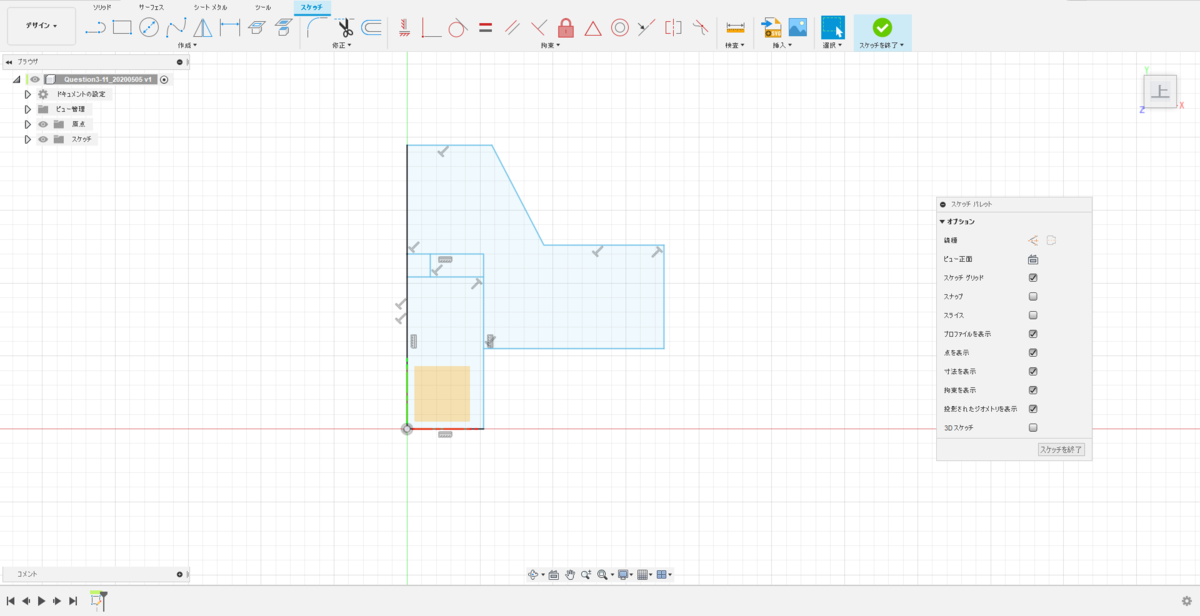Apply Curvature constraint
This screenshot has height=616, width=1200.
(x=701, y=28)
